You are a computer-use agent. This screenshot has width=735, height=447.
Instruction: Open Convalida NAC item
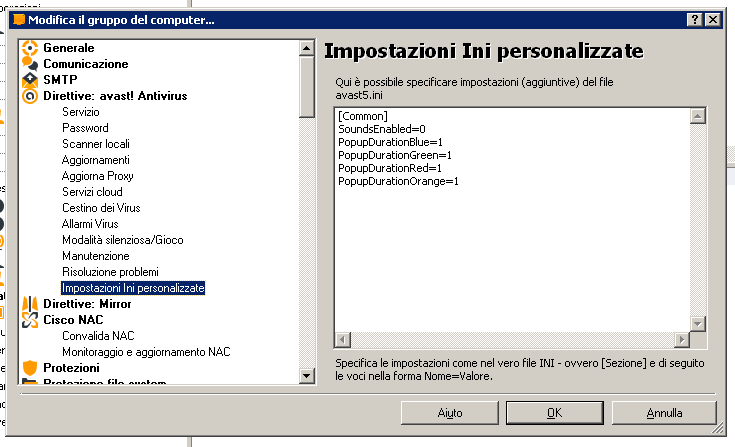tap(98, 336)
